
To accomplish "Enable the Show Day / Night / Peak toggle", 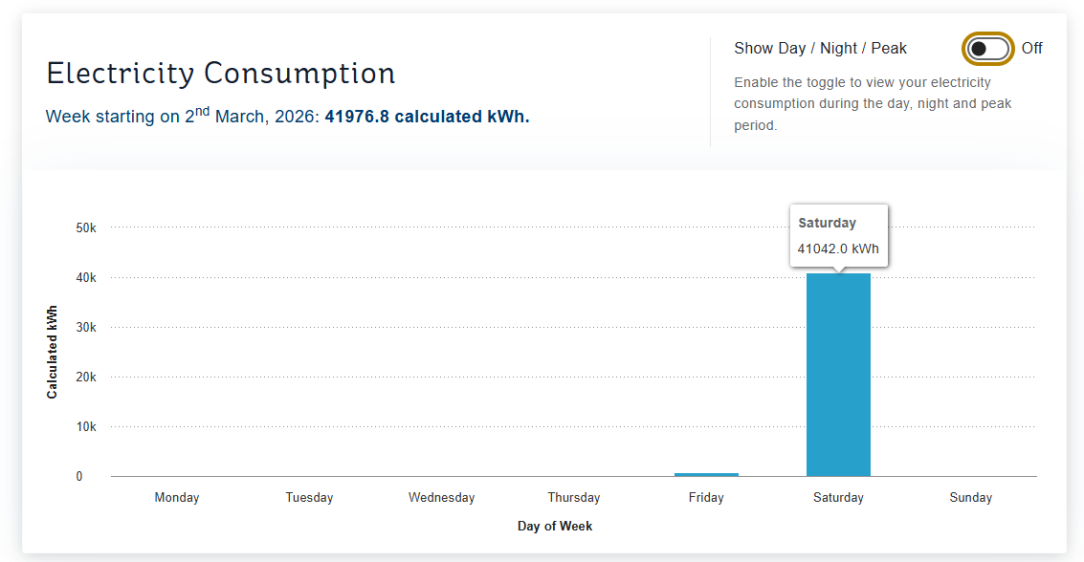I will (988, 48).
